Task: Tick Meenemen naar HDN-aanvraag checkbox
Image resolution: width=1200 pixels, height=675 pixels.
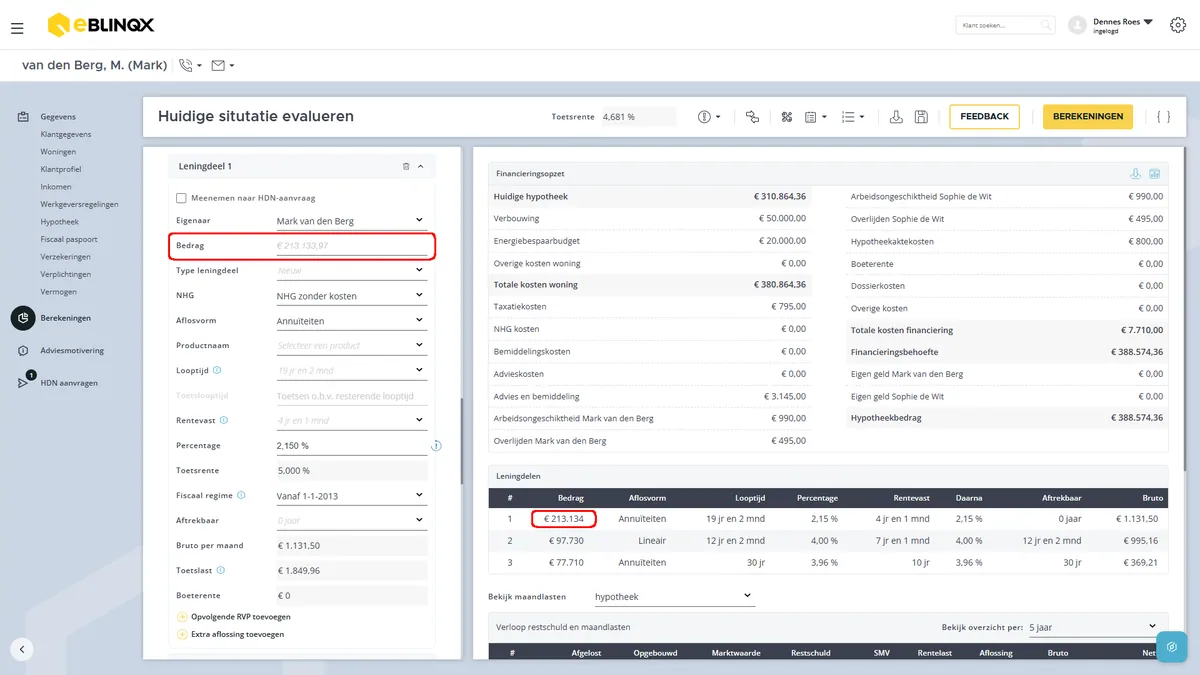Action: [181, 198]
